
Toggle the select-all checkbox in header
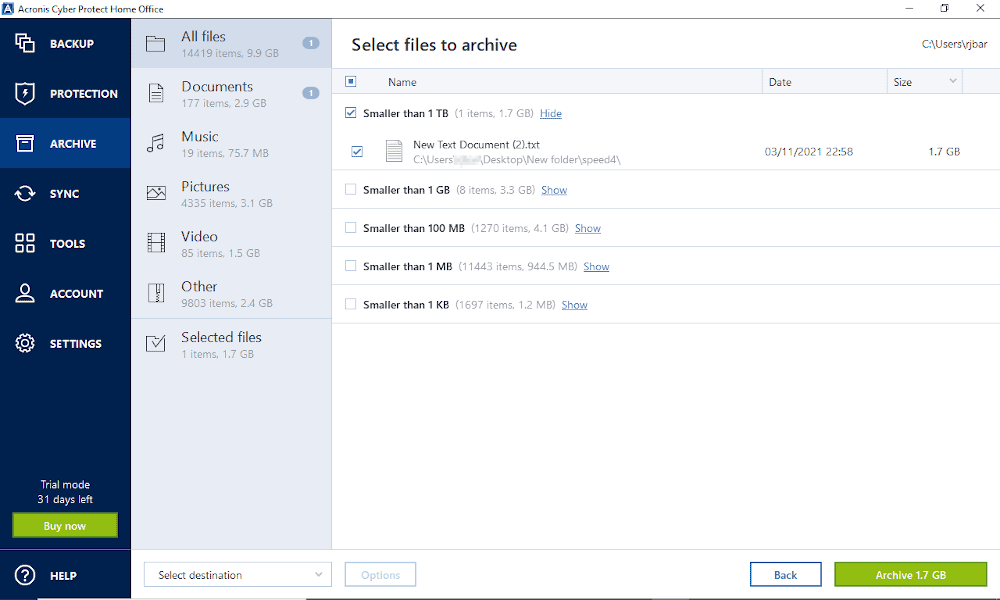tap(351, 82)
